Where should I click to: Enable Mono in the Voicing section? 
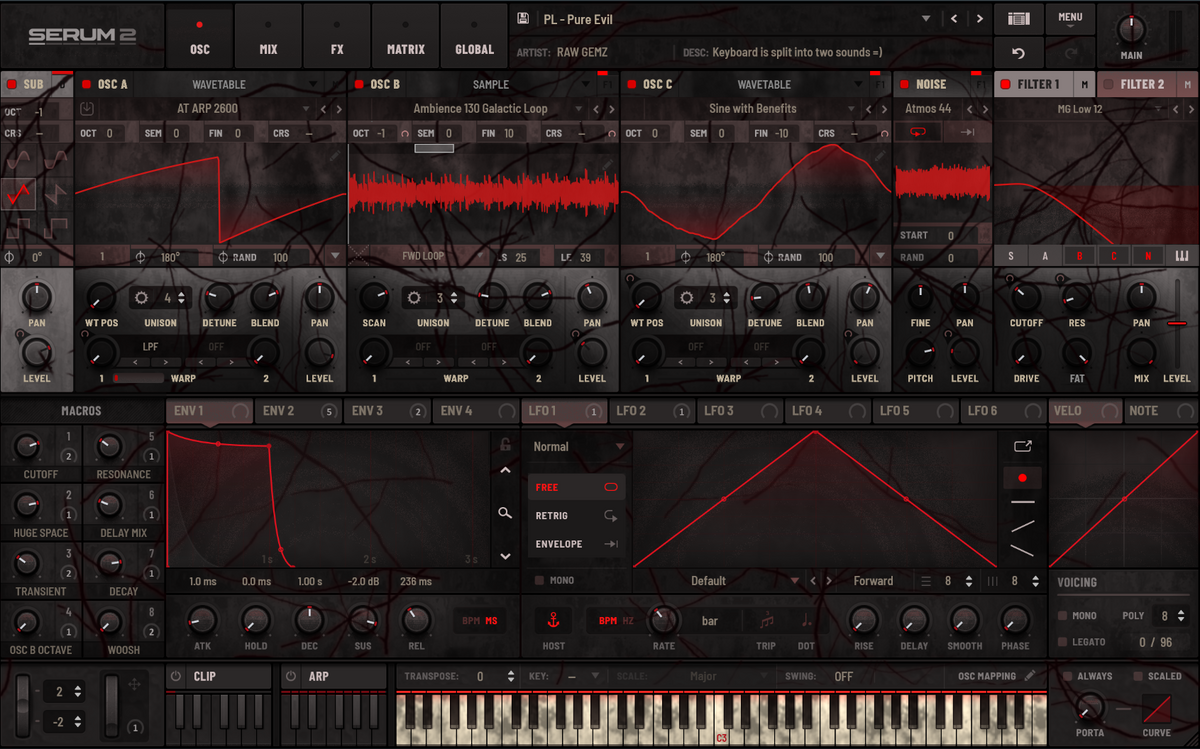tap(1062, 616)
